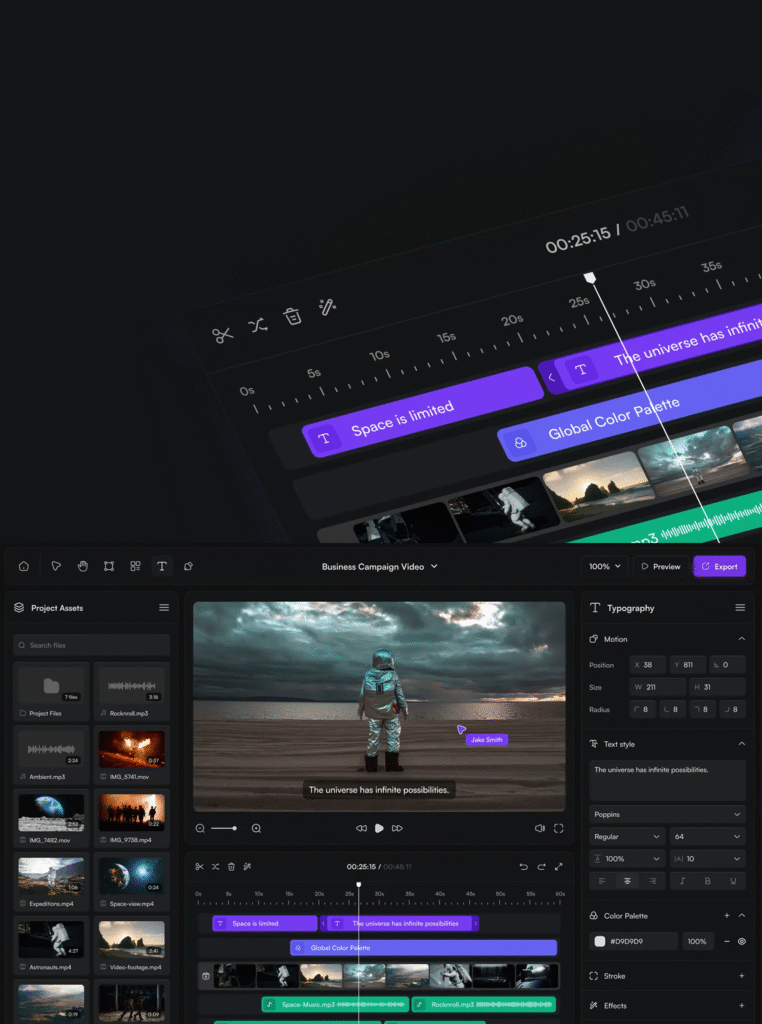Screen dimensions: 762x1024
Task: Toggle underline text style
Action: pos(733,881)
